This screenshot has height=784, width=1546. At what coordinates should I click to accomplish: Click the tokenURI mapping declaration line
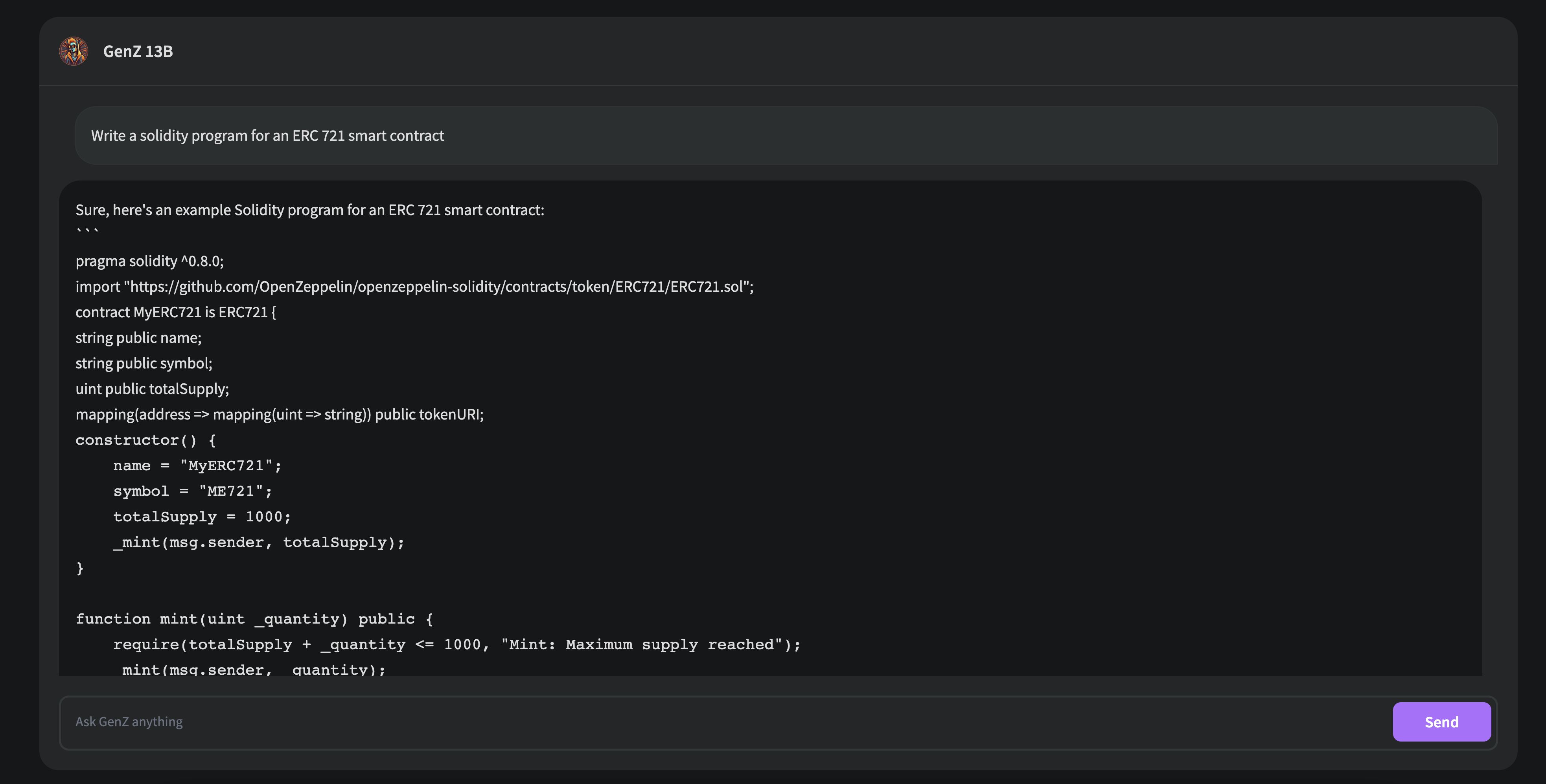pyautogui.click(x=279, y=414)
